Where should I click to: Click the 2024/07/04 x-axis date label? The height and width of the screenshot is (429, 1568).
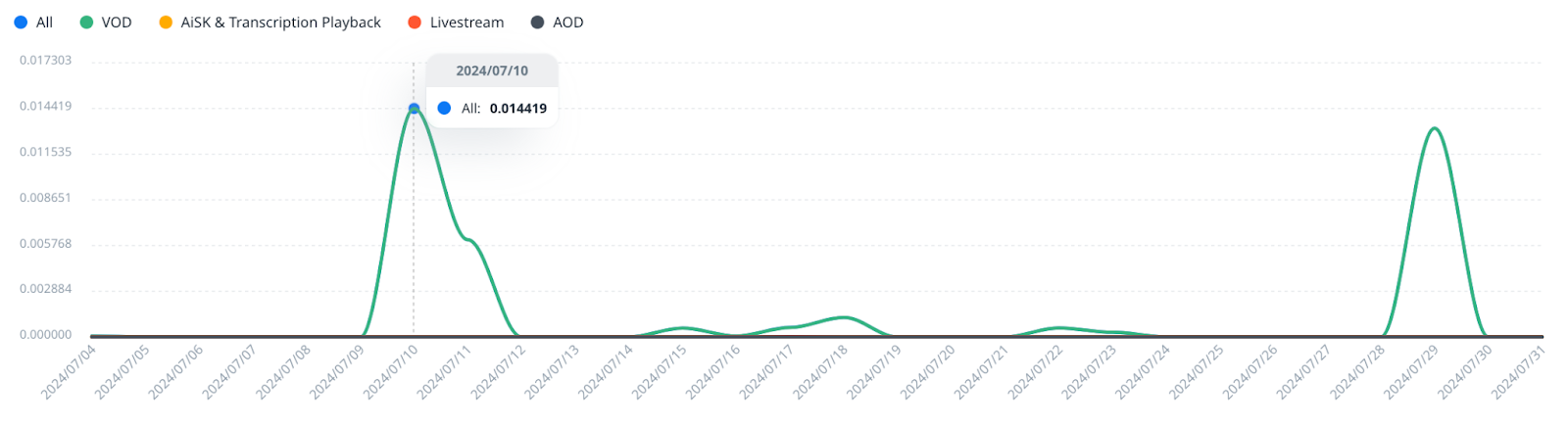[x=69, y=372]
